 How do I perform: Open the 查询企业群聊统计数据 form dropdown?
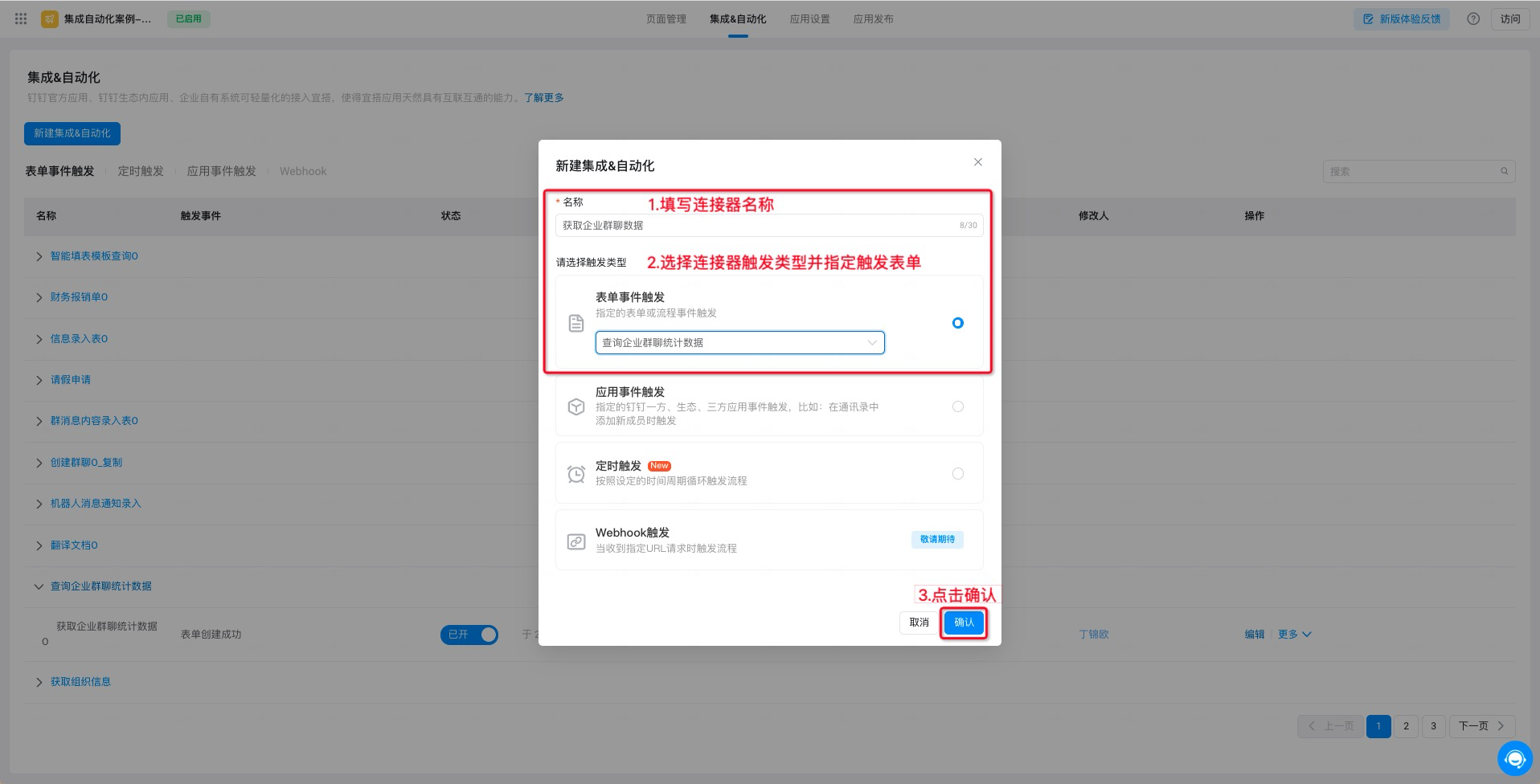coord(739,343)
